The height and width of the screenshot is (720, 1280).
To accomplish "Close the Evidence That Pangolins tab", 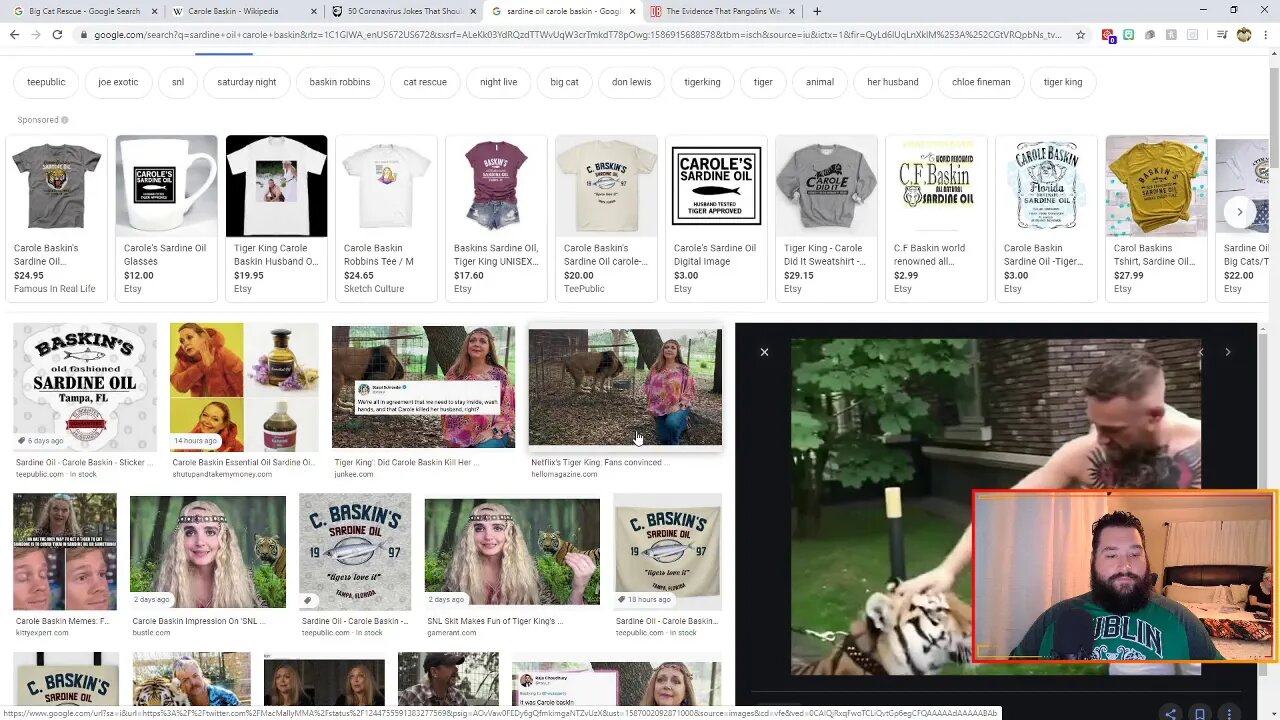I will [792, 11].
